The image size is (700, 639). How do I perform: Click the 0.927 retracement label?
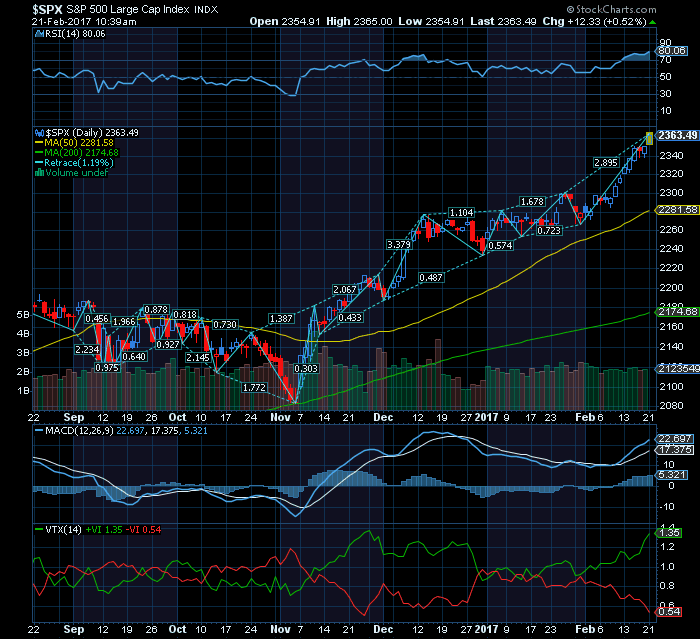click(x=167, y=345)
